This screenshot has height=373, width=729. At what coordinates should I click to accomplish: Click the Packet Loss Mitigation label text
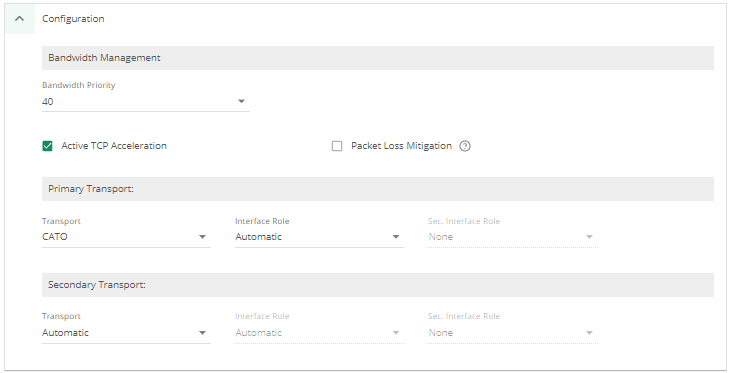pyautogui.click(x=401, y=146)
